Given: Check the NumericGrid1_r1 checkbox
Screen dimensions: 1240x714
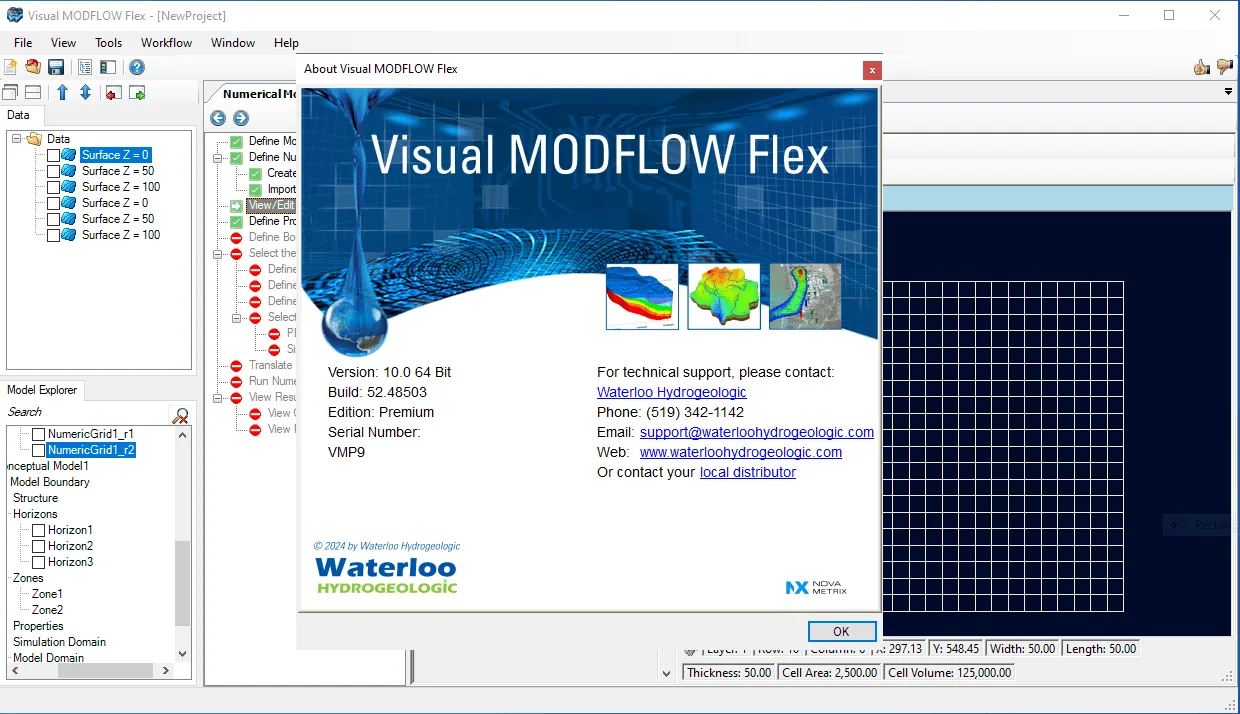Looking at the screenshot, I should coord(38,434).
